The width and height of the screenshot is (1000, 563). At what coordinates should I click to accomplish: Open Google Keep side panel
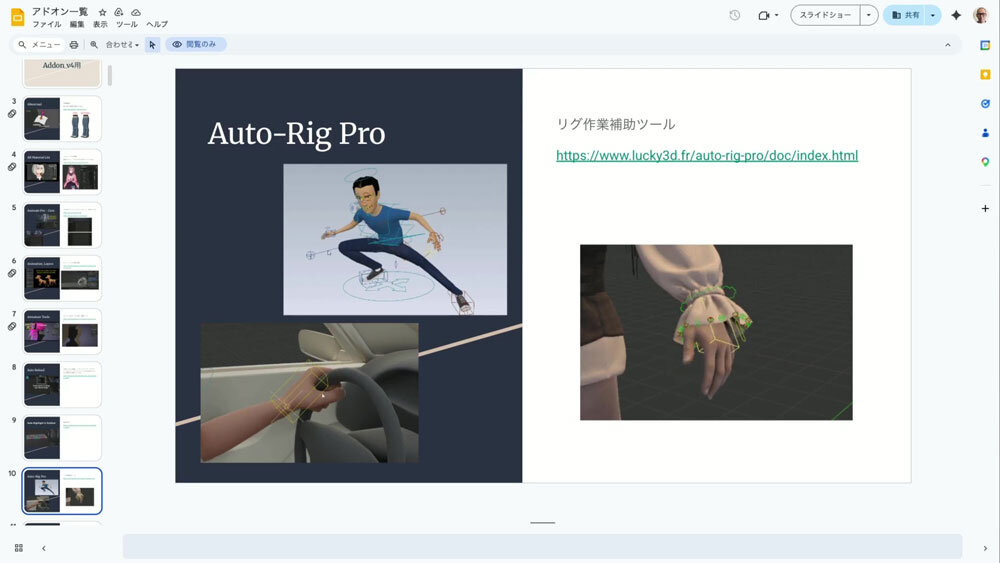[985, 74]
